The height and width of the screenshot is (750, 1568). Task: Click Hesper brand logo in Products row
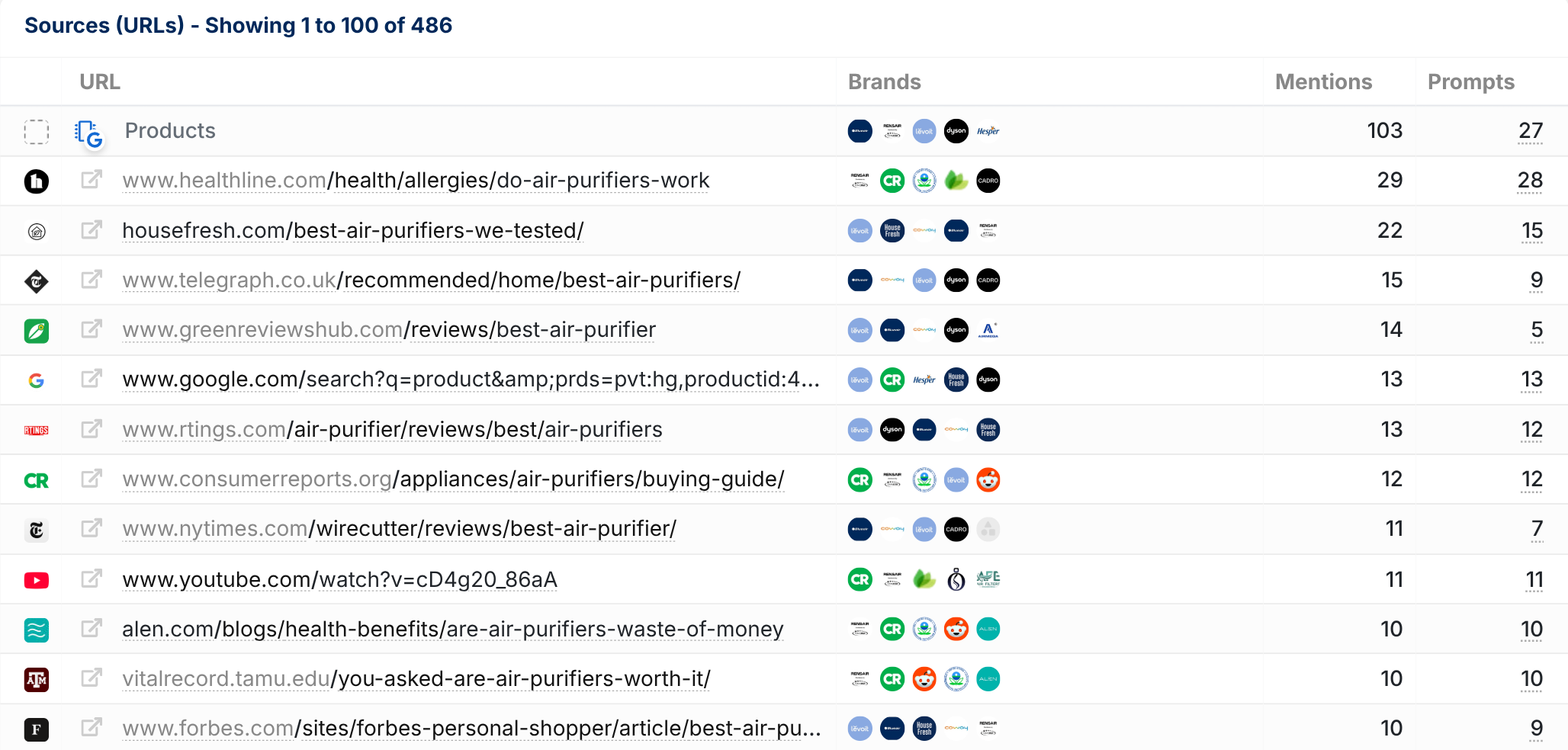(988, 131)
